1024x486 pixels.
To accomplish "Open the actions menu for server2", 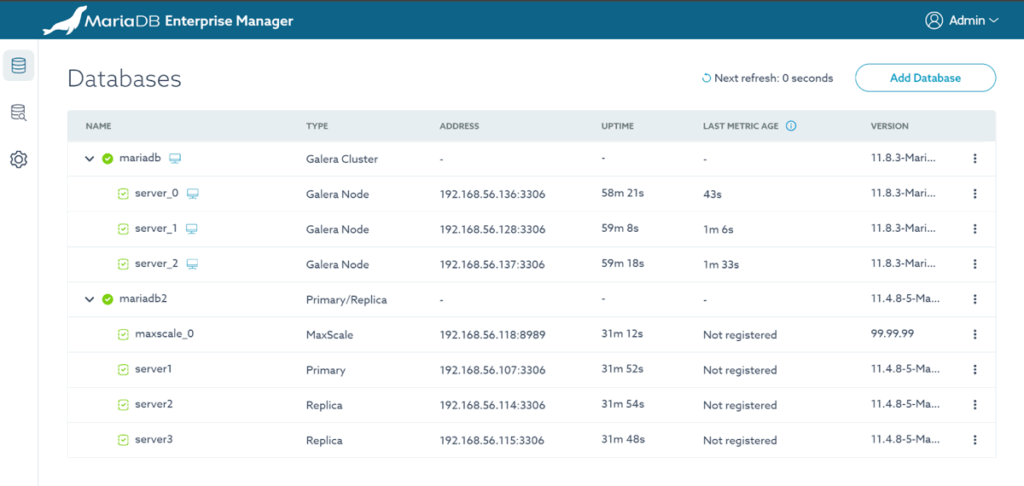I will tap(975, 405).
